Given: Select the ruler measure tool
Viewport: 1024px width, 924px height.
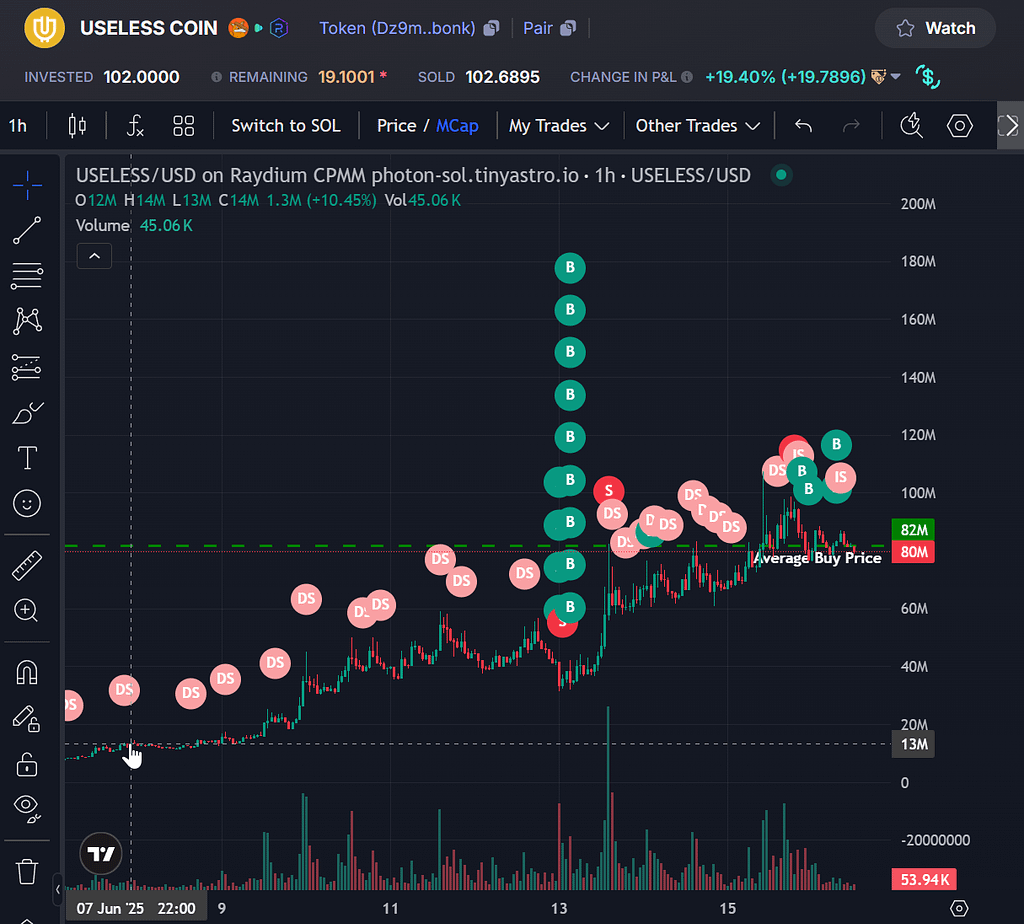Looking at the screenshot, I should [27, 567].
